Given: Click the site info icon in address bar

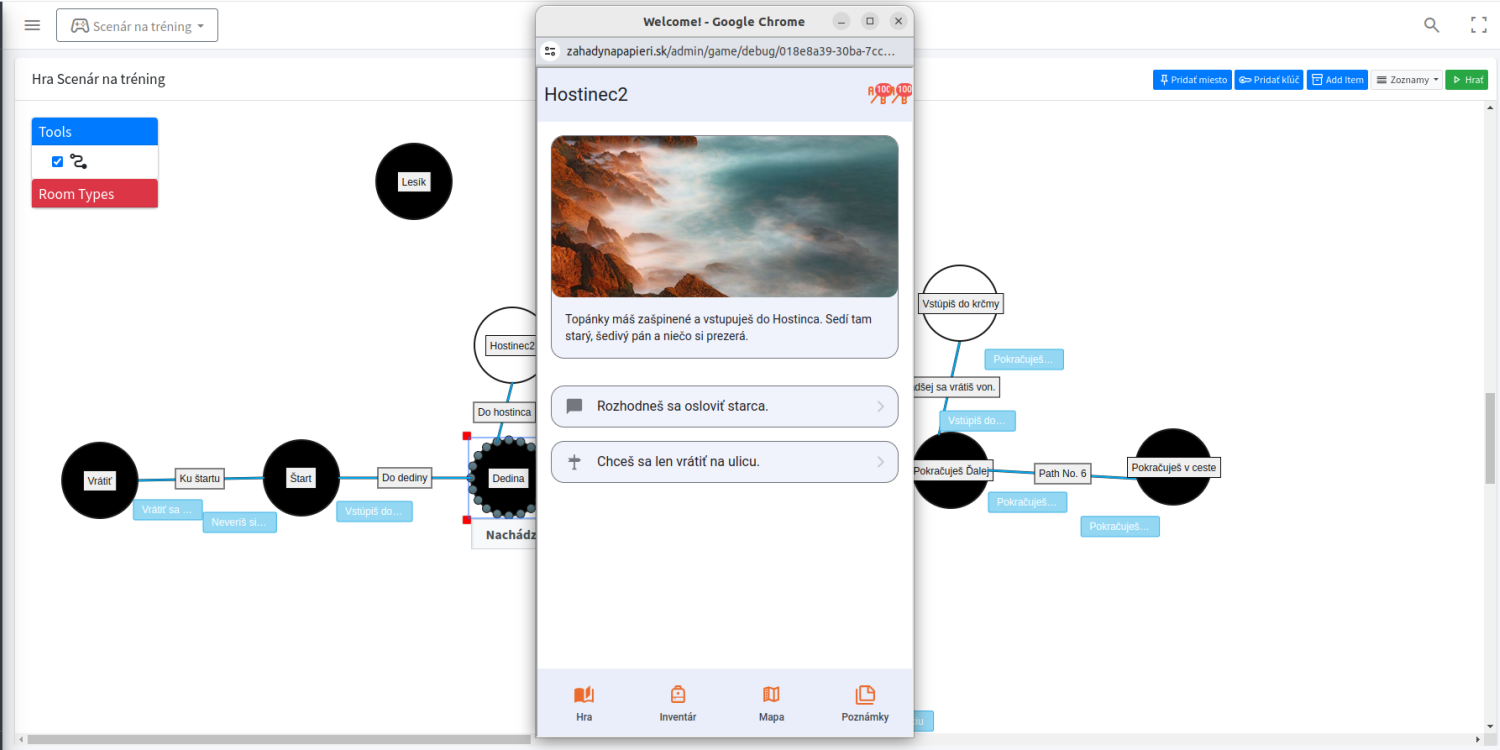Looking at the screenshot, I should 550,51.
